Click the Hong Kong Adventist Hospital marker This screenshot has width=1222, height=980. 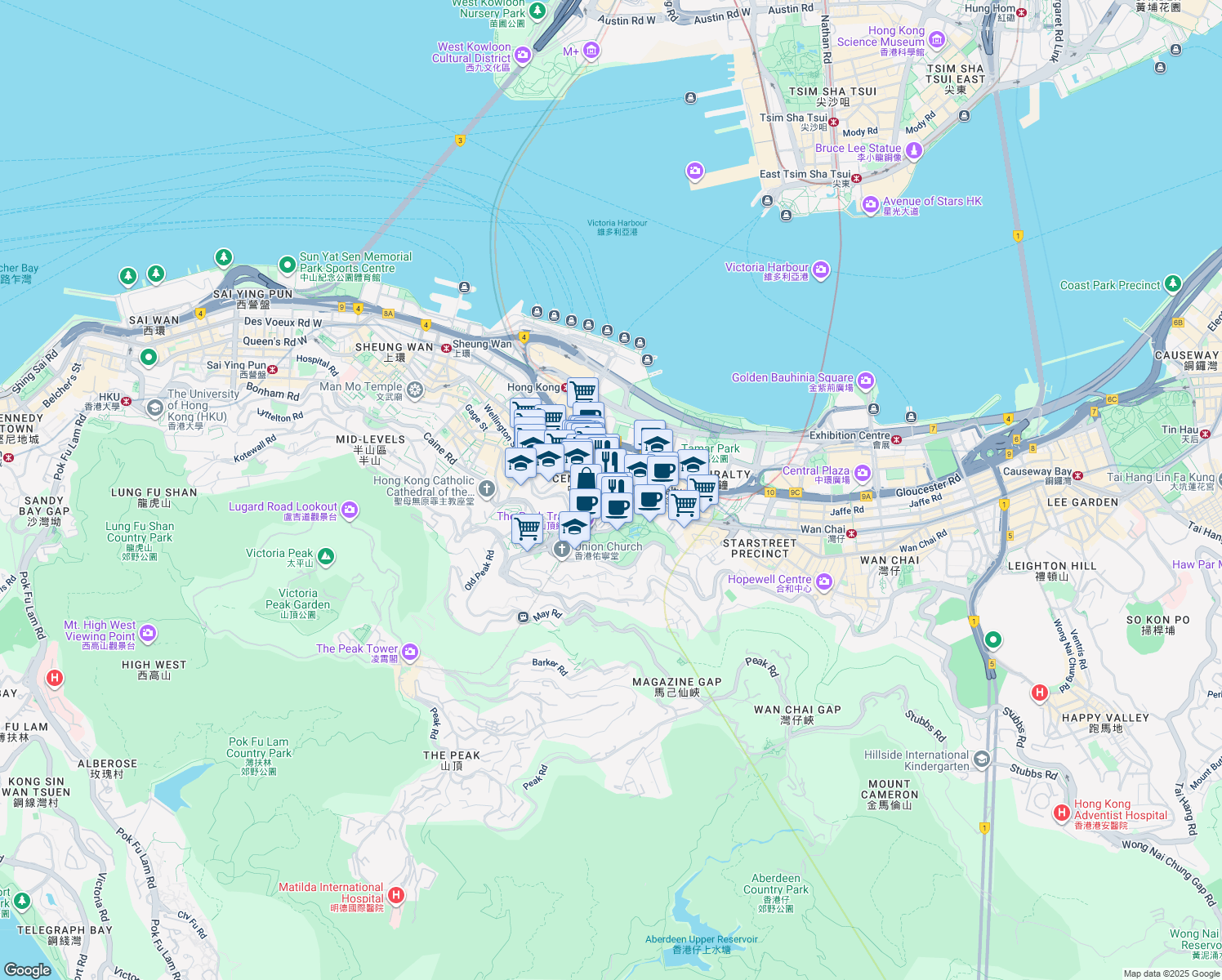[1061, 813]
